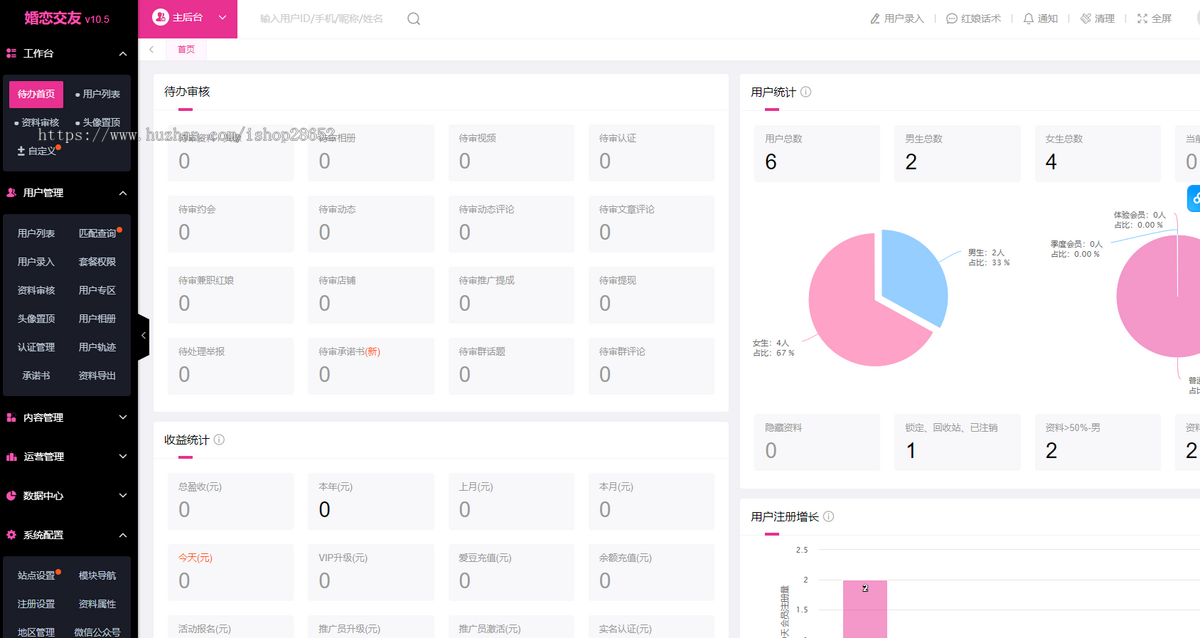The width and height of the screenshot is (1200, 638).
Task: Click the 全屏 fullscreen icon
Action: (x=1143, y=19)
